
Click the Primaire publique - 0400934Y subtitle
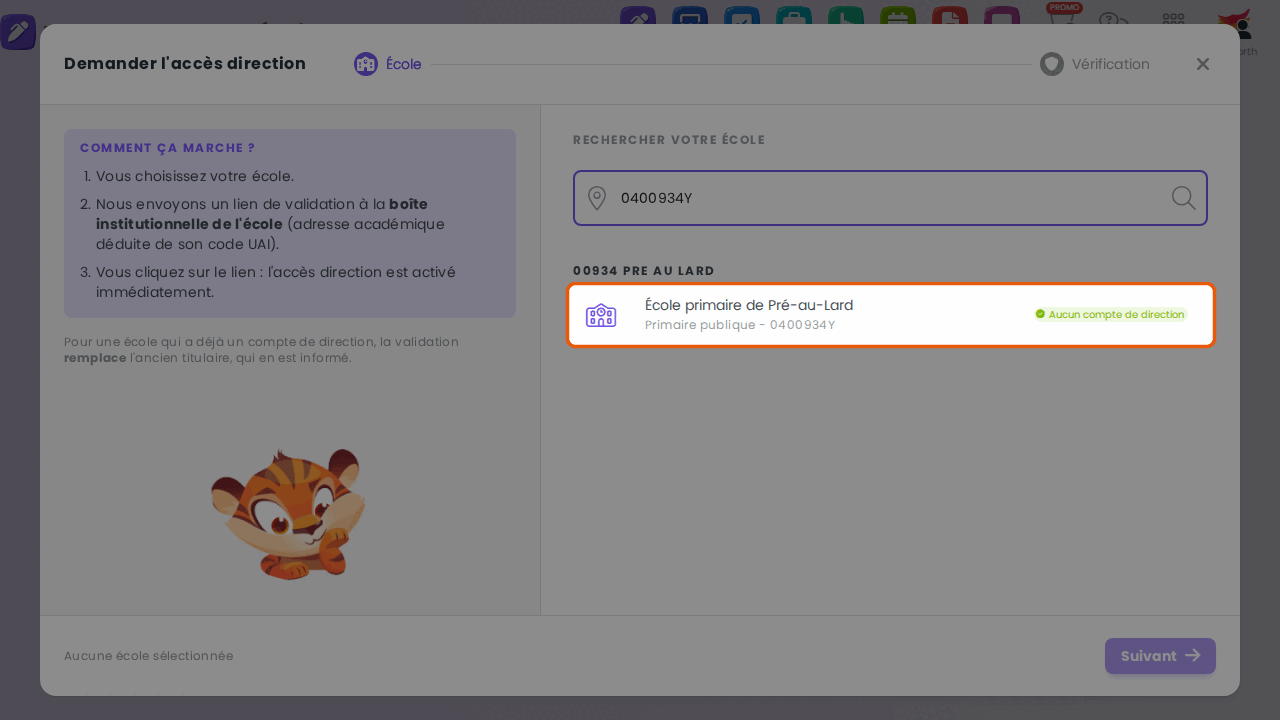tap(740, 325)
